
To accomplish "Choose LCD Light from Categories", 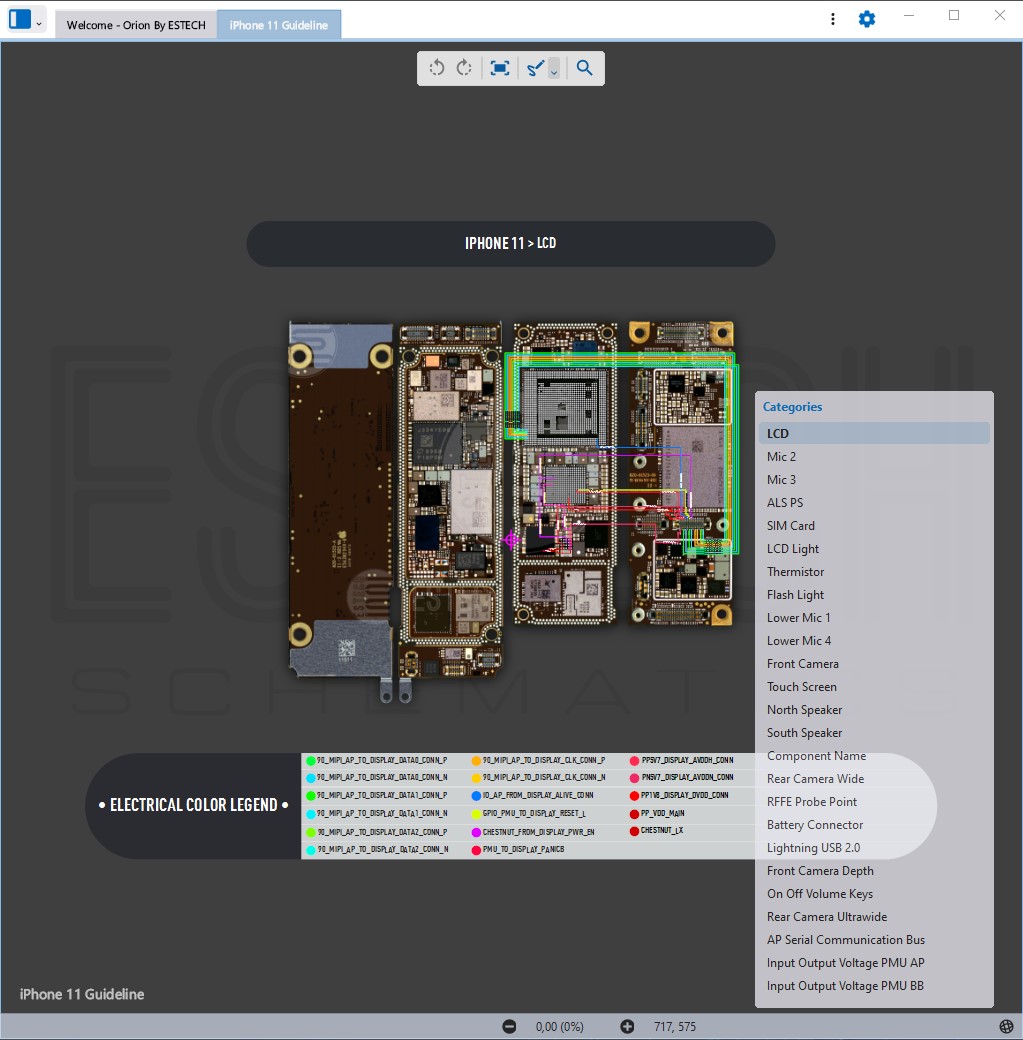I will (793, 549).
